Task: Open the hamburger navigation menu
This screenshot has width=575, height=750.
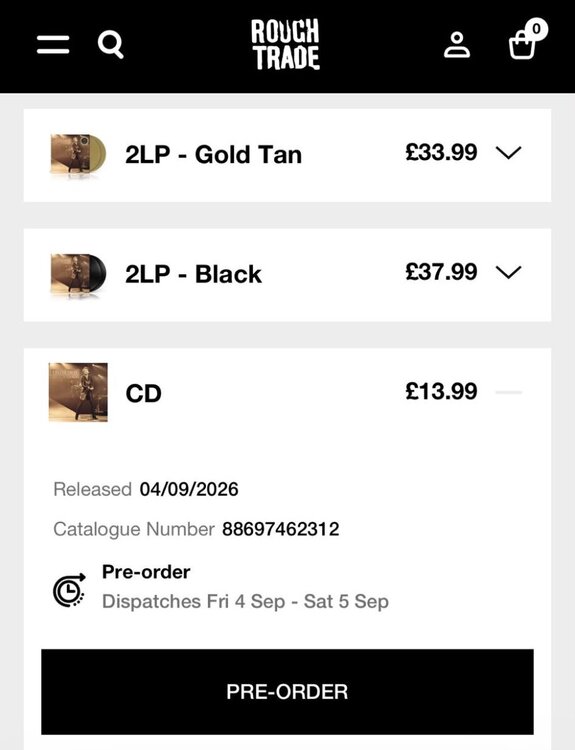Action: (x=53, y=44)
